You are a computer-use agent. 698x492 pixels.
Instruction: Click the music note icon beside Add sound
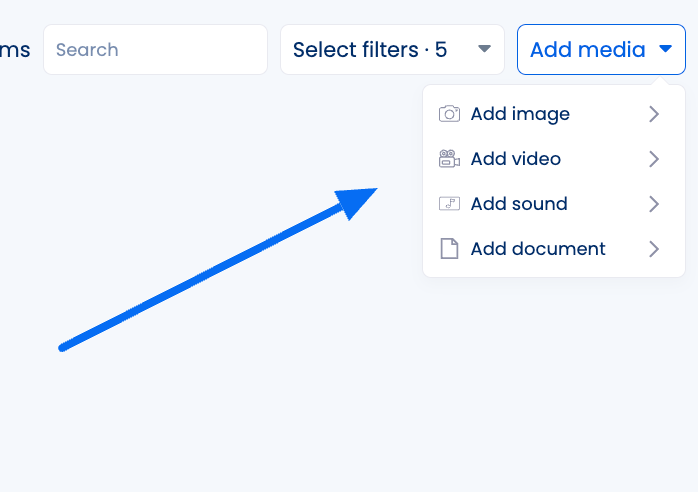tap(449, 204)
